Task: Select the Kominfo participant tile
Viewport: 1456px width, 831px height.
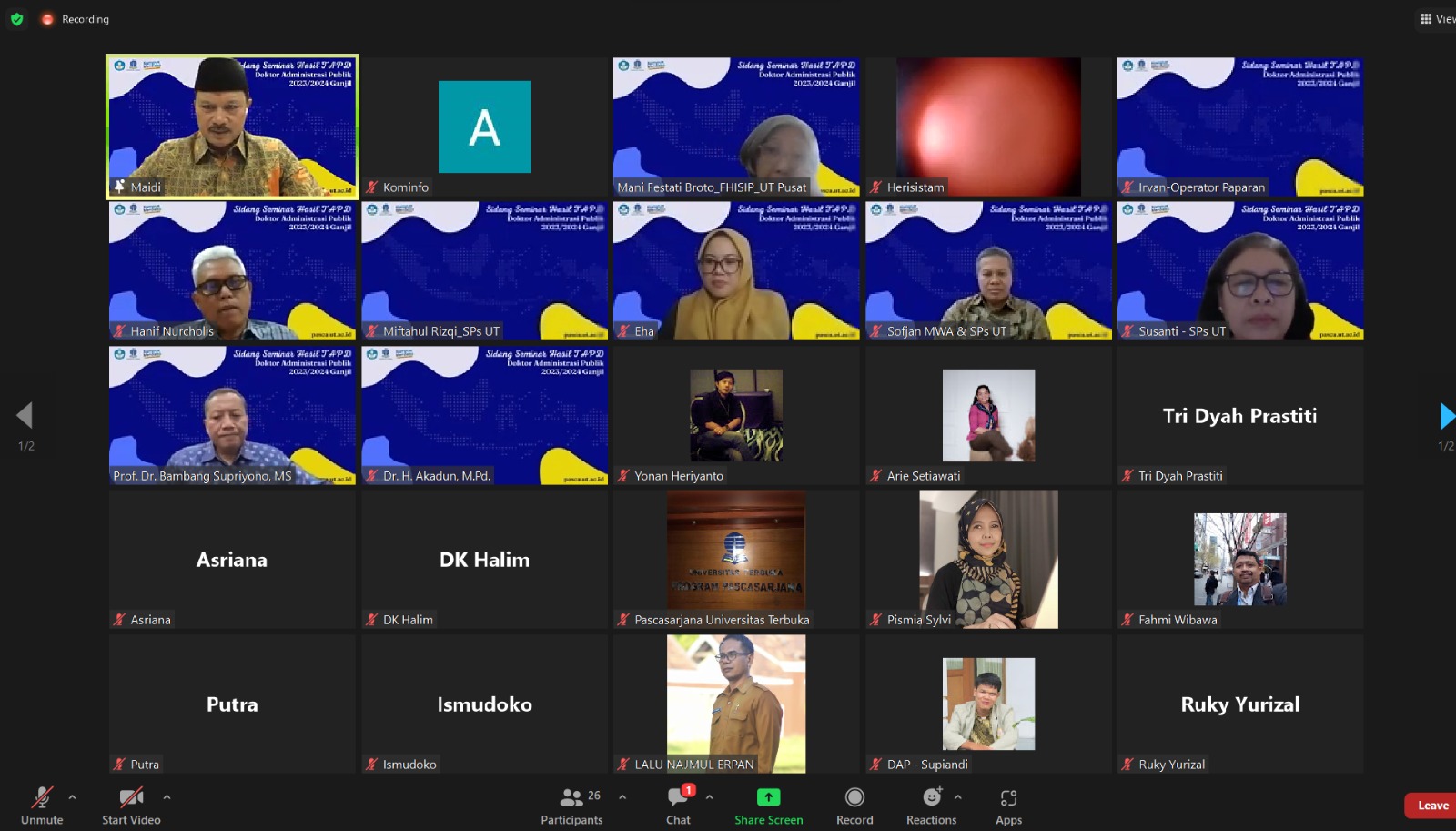Action: click(x=484, y=126)
